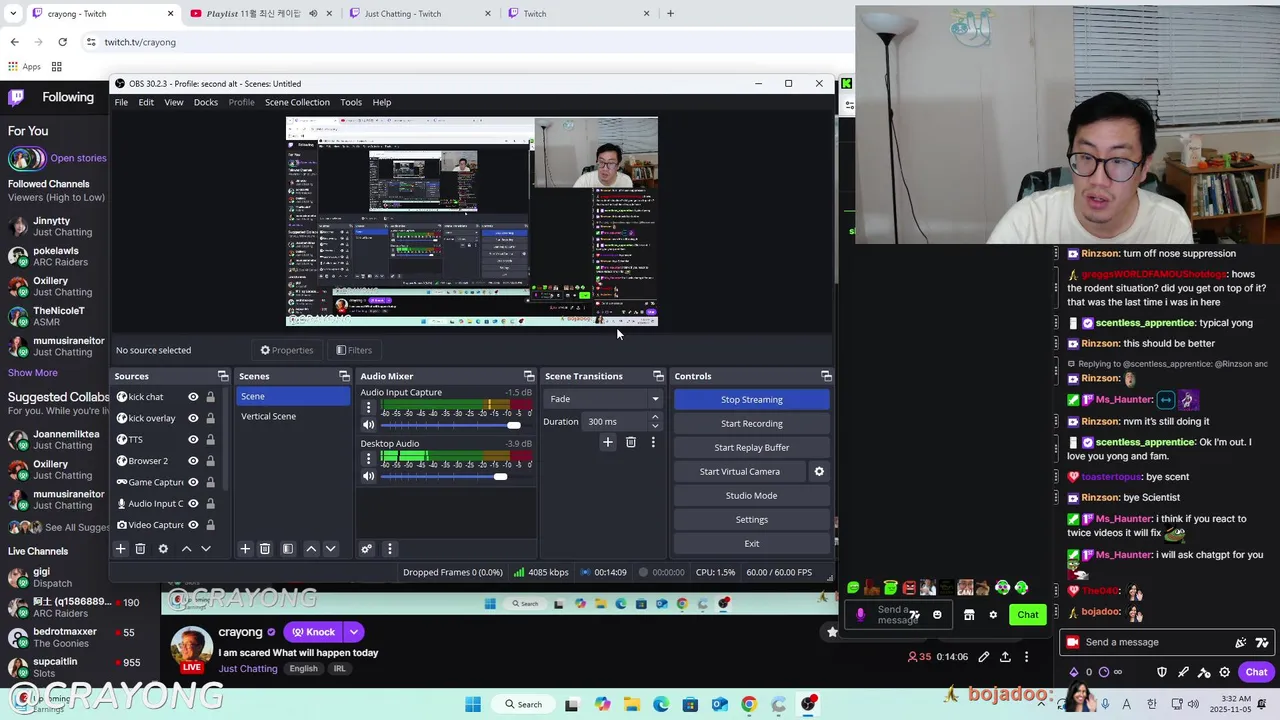The image size is (1280, 720).
Task: Open transition properties three-dot menu
Action: click(653, 442)
